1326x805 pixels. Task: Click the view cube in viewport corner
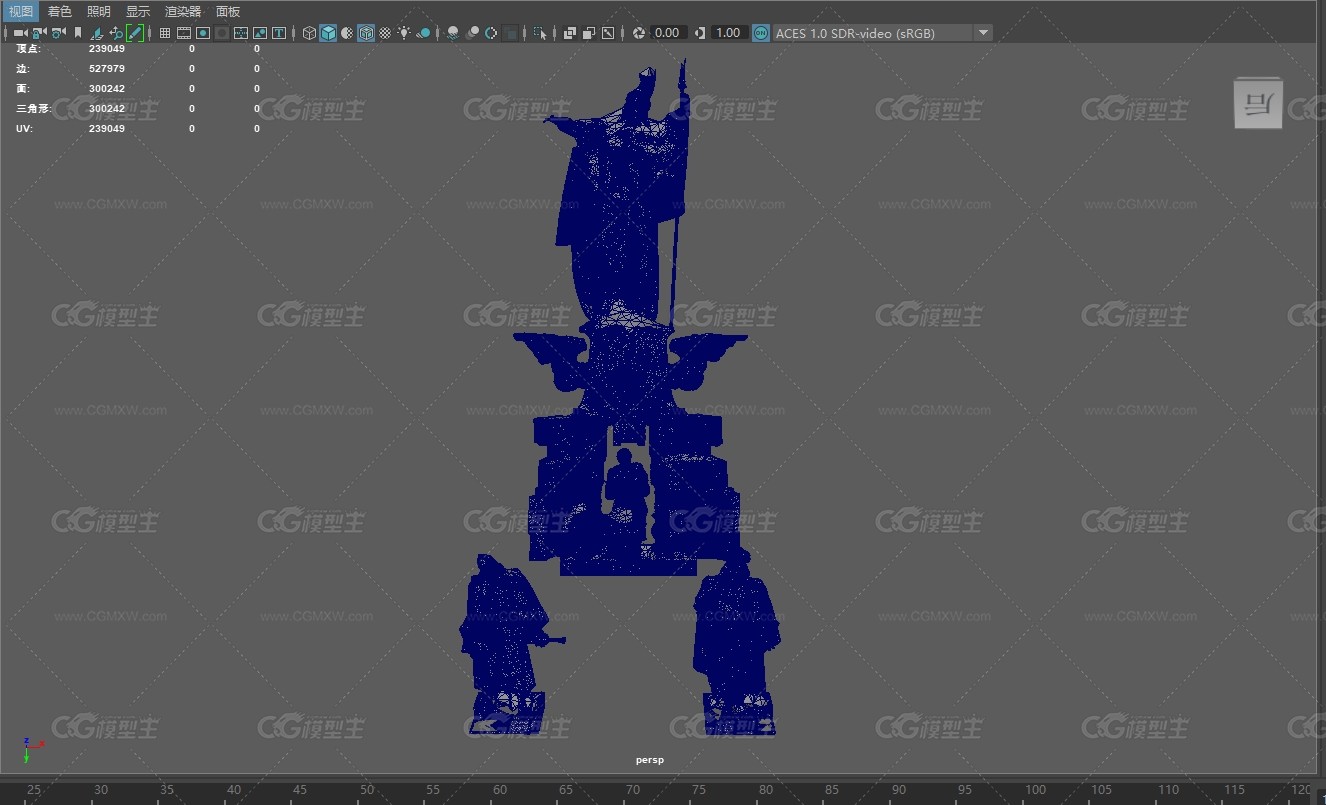[x=1258, y=103]
